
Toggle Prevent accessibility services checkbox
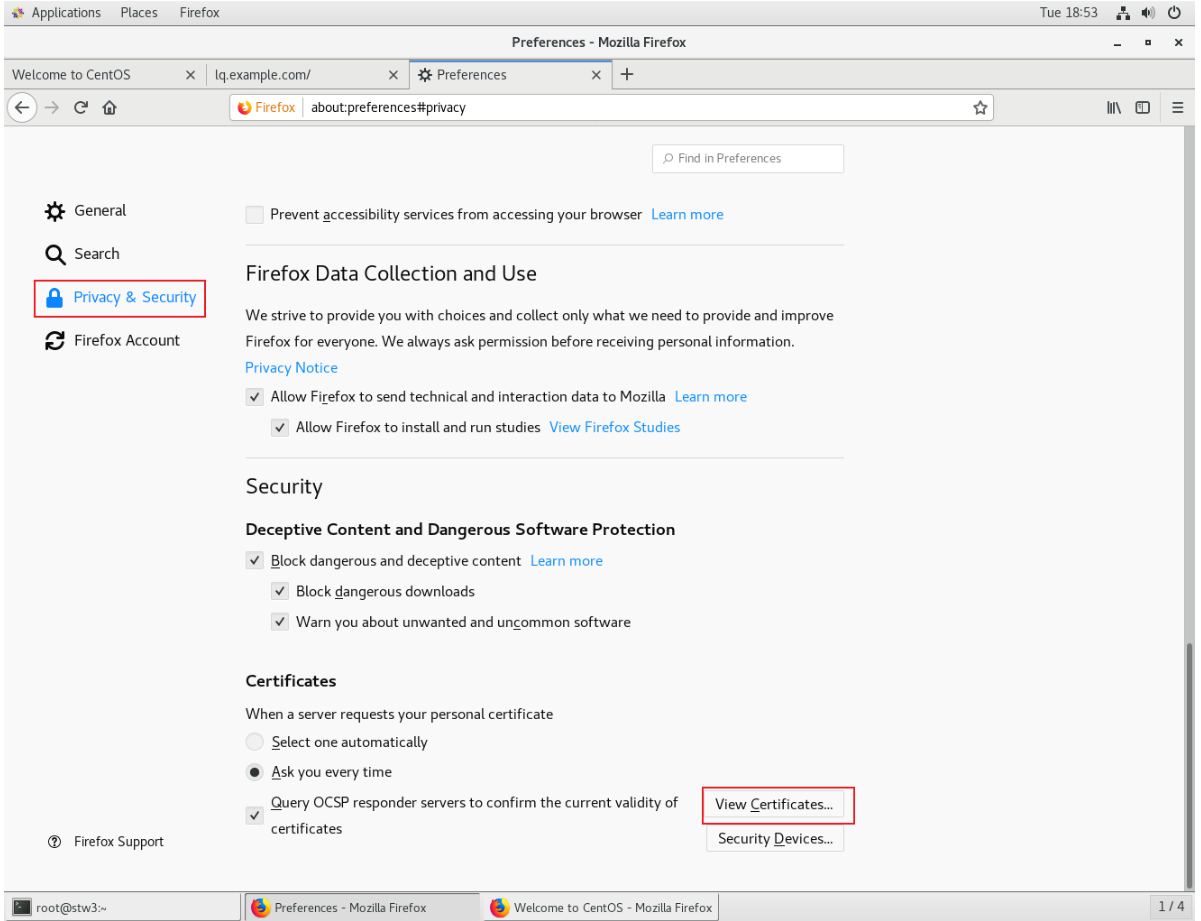pyautogui.click(x=255, y=215)
